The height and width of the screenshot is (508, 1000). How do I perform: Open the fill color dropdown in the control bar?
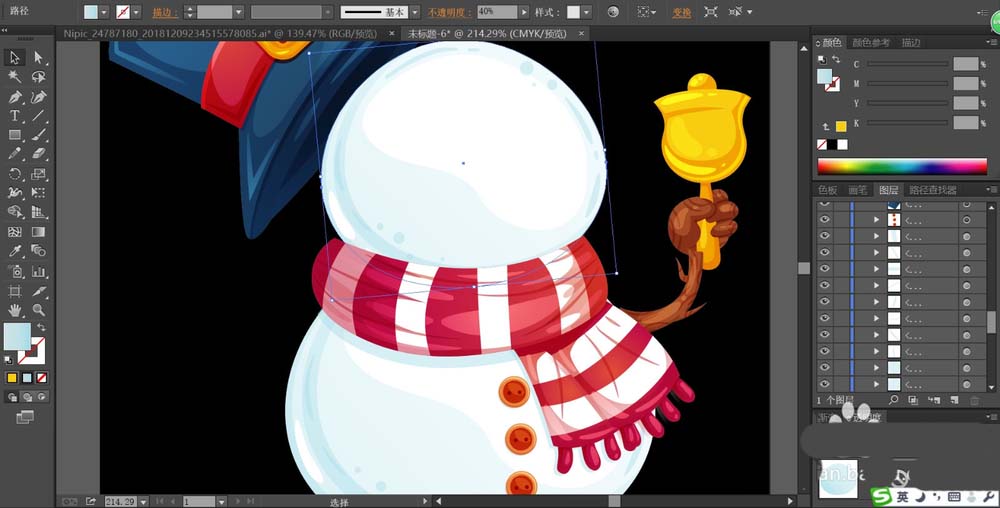click(104, 12)
